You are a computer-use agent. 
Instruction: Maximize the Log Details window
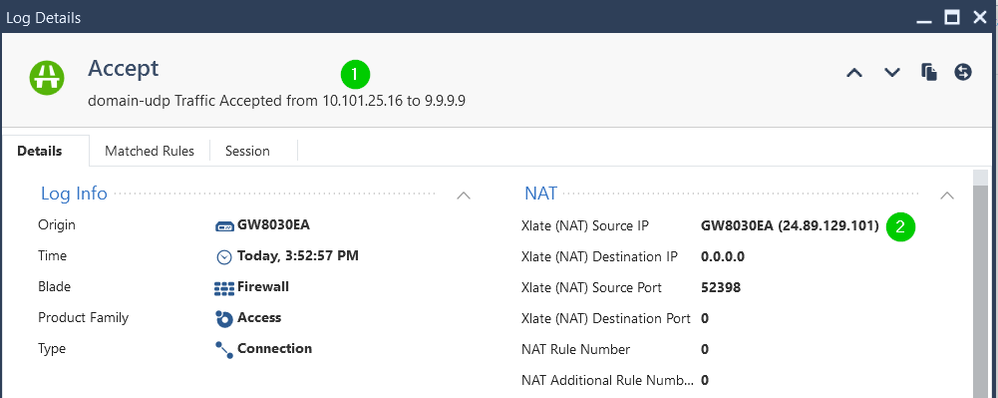click(x=952, y=17)
